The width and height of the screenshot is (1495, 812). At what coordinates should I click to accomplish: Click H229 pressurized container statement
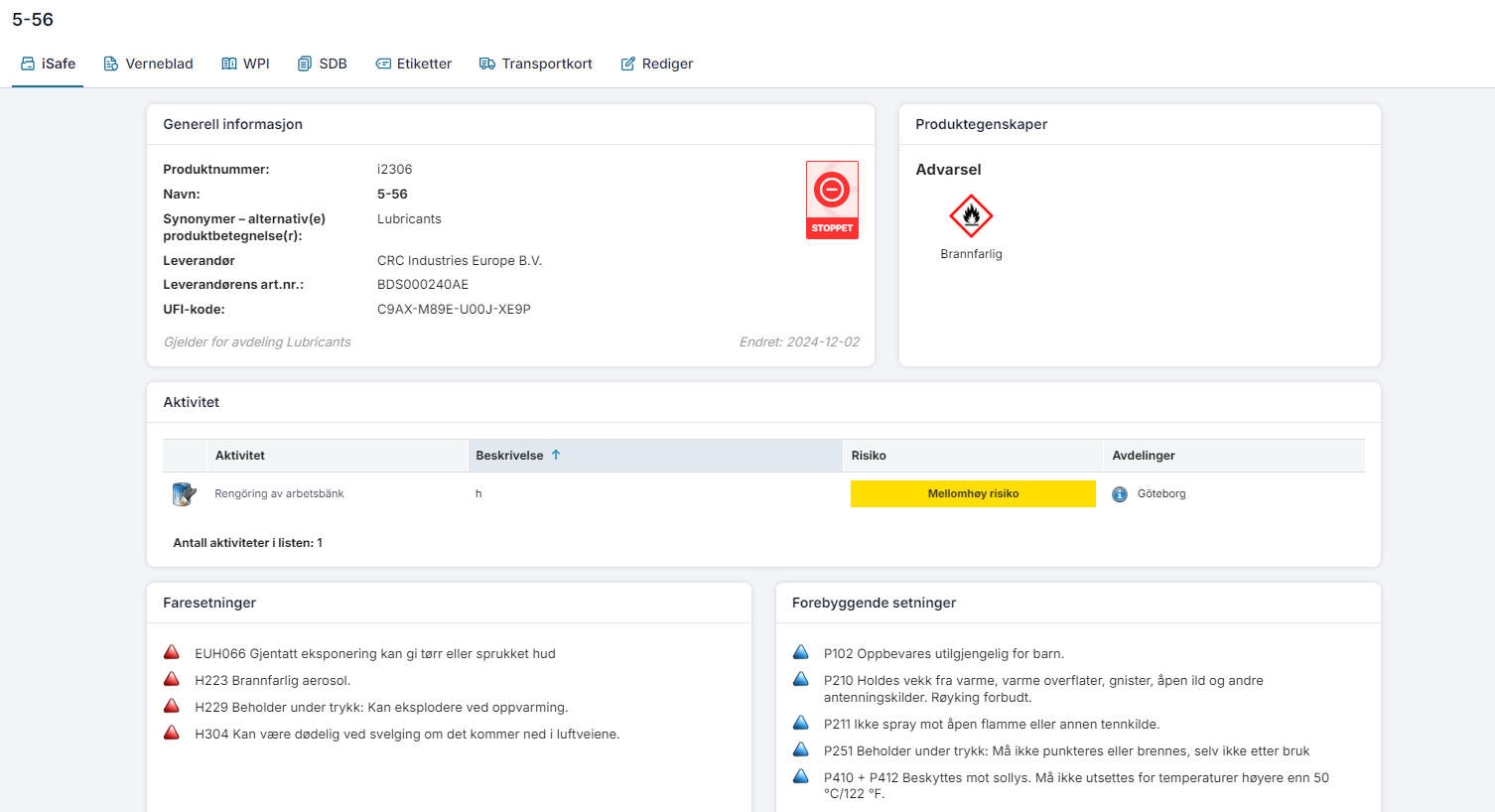pyautogui.click(x=381, y=707)
